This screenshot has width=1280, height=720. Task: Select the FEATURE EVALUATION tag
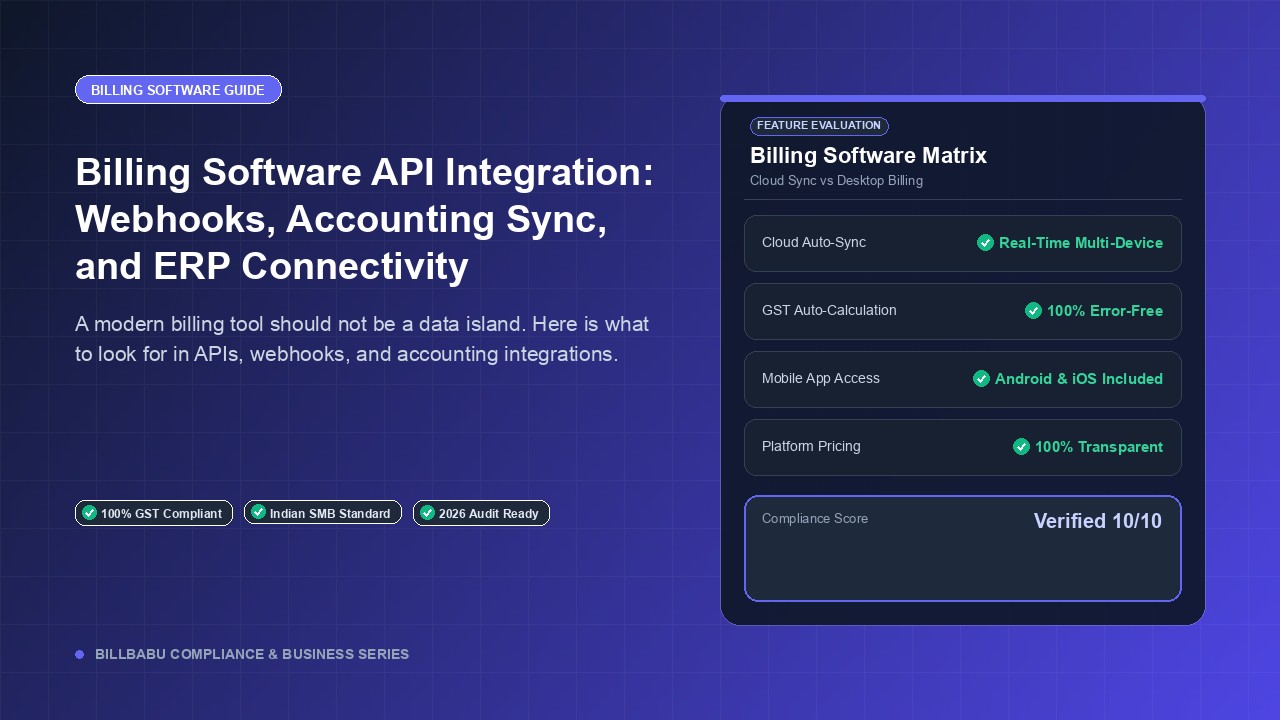click(x=819, y=126)
